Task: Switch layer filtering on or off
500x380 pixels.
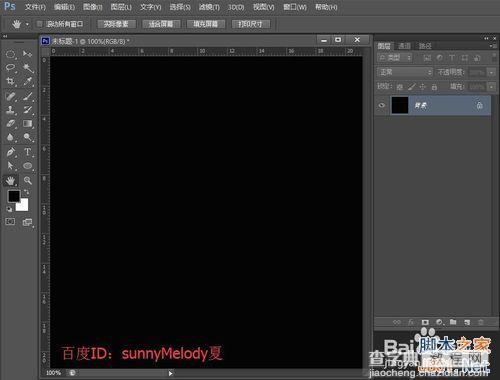Action: coord(494,58)
